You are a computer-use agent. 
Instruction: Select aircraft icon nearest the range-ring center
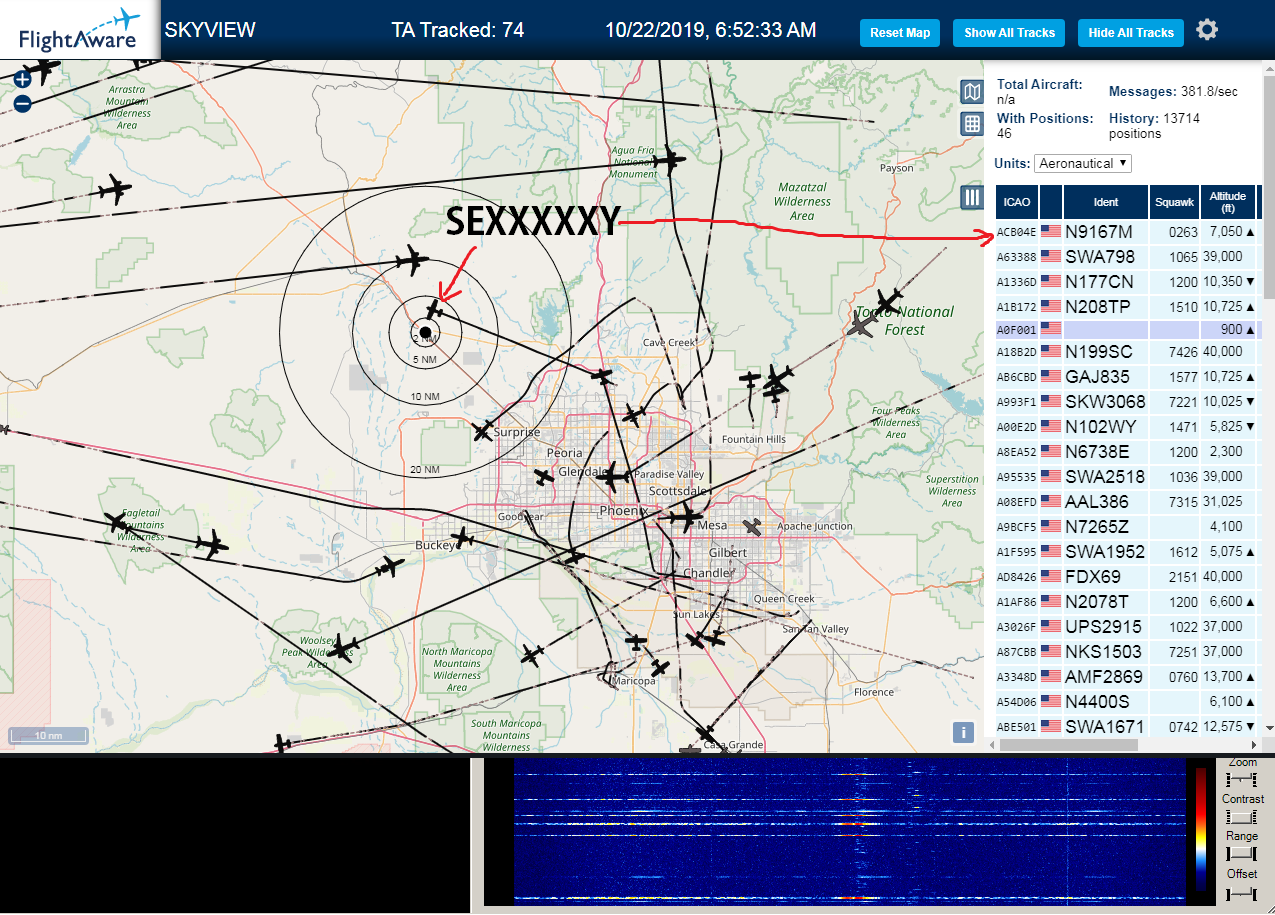(x=435, y=309)
